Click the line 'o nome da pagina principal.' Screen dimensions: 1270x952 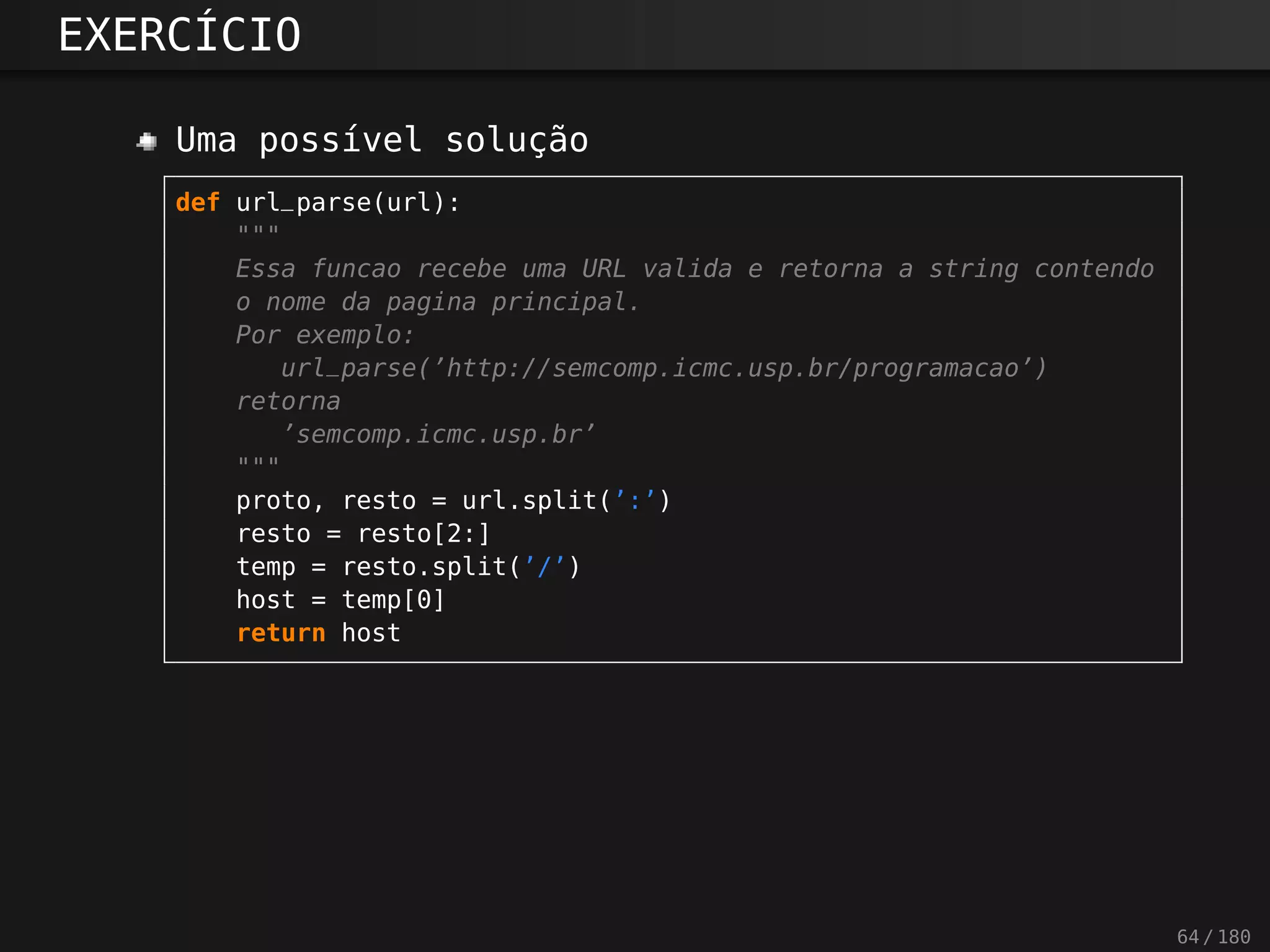point(437,302)
